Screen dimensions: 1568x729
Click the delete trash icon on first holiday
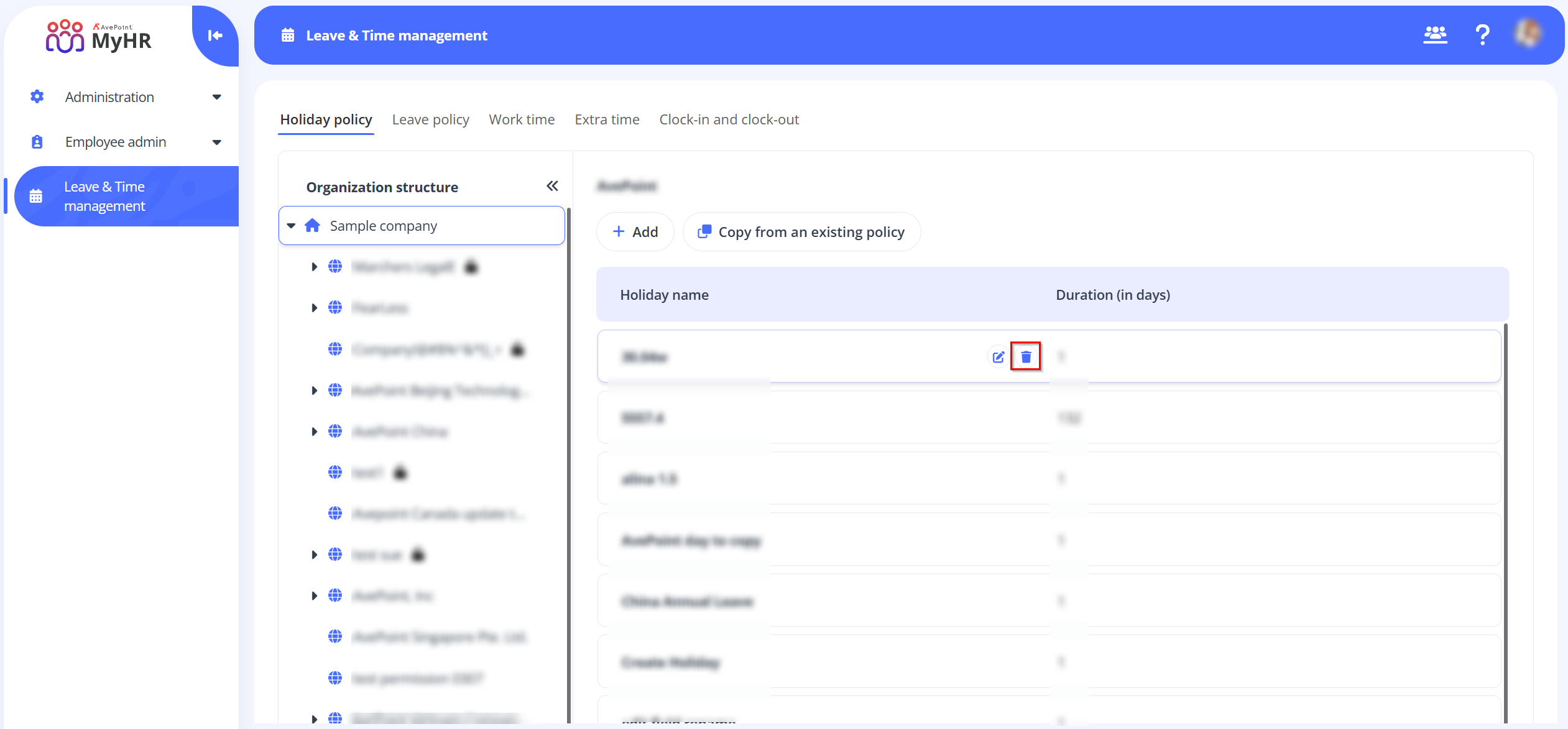1026,356
